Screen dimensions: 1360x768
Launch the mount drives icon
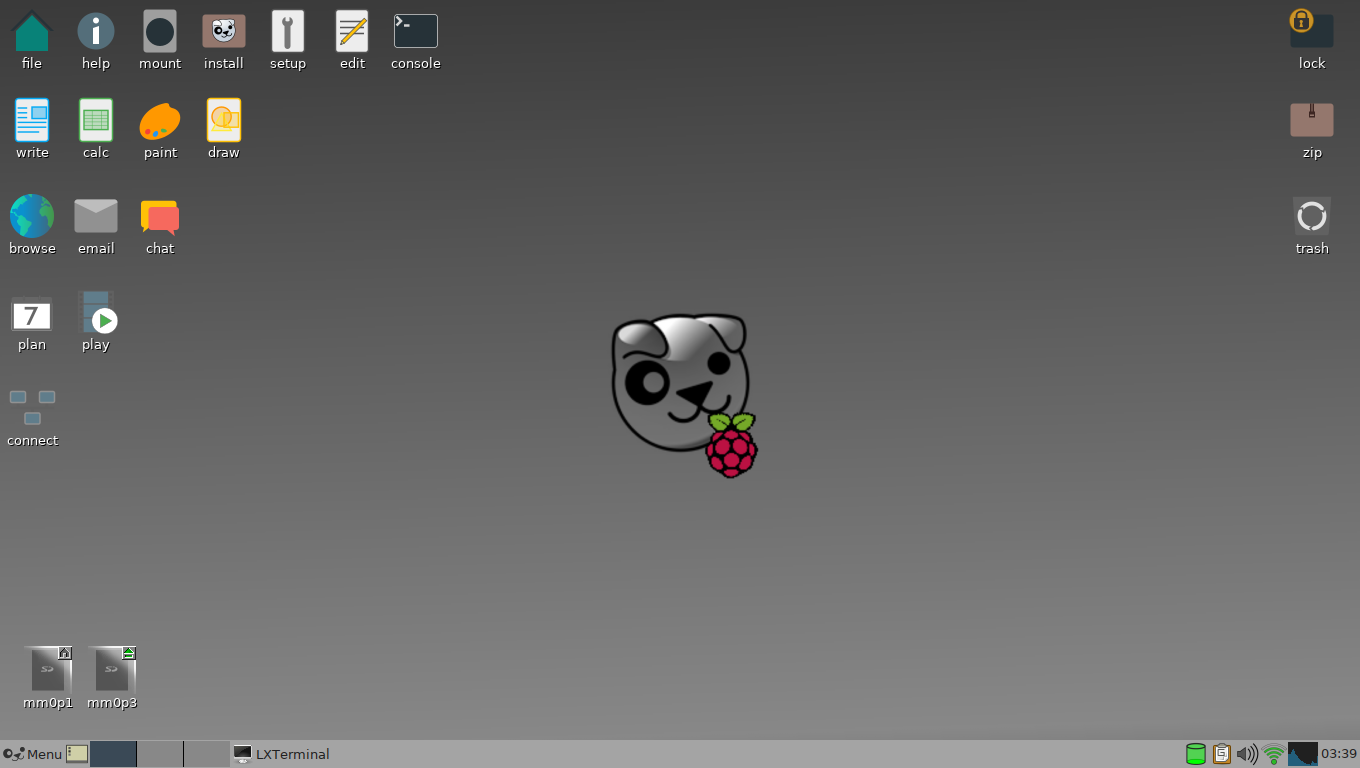pos(160,32)
